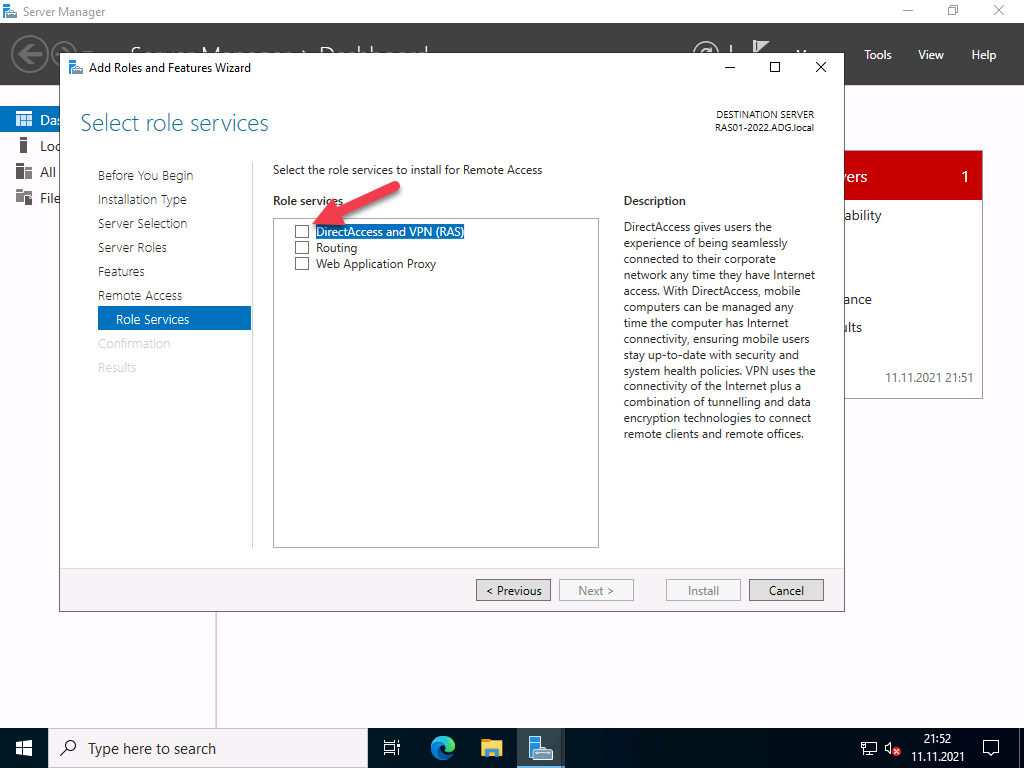The width and height of the screenshot is (1024, 768).
Task: Select the Web Application Proxy label
Action: pos(376,264)
